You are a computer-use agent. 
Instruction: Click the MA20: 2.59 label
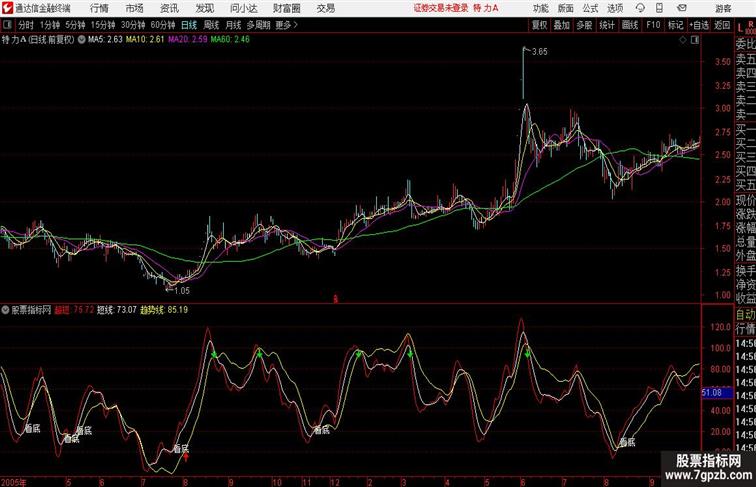[x=188, y=40]
